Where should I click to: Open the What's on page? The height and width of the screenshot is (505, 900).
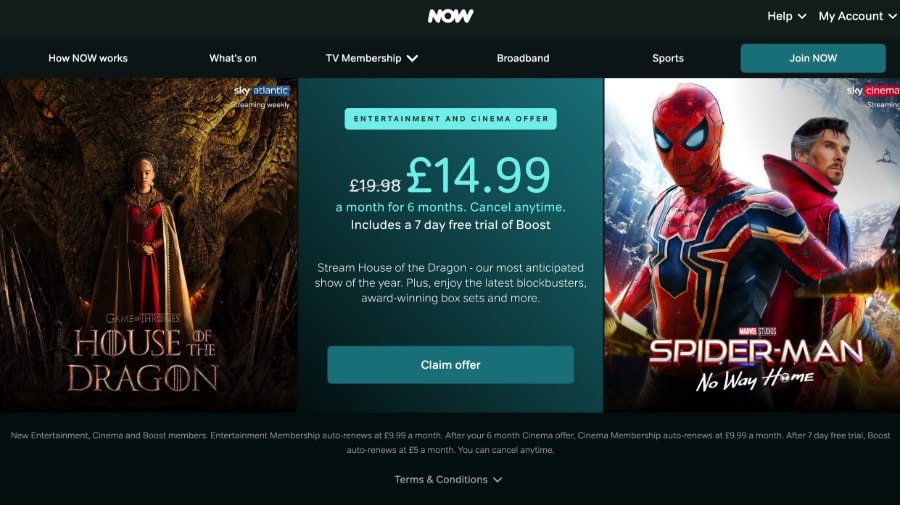(x=232, y=58)
